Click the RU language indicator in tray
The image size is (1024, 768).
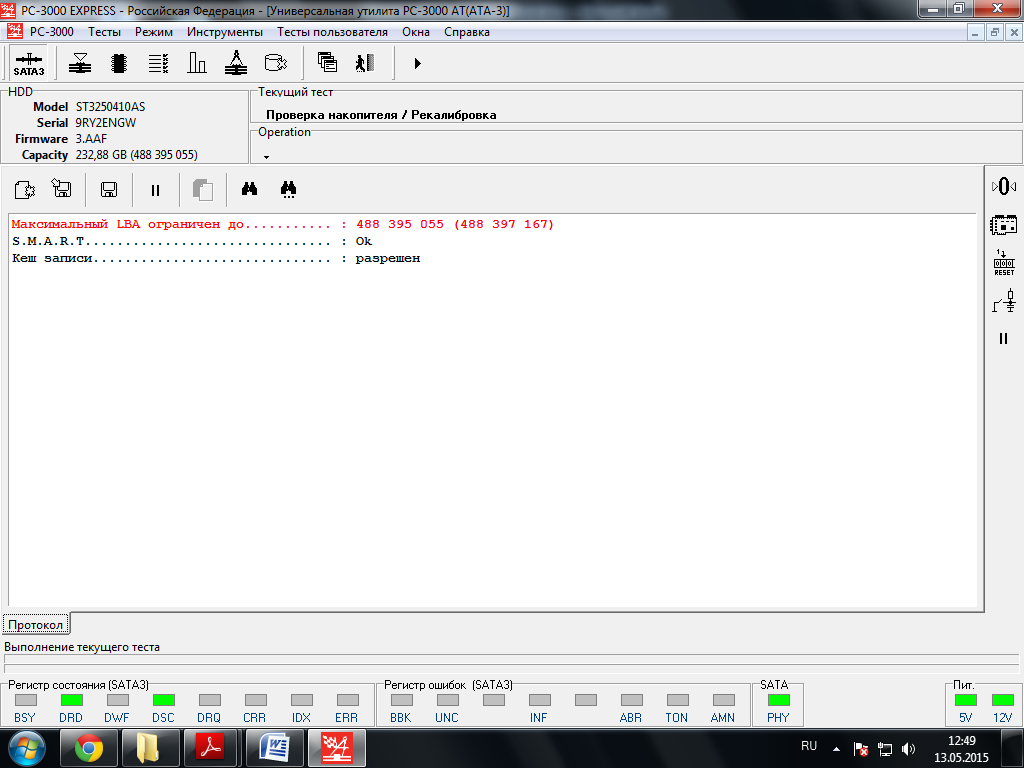809,745
